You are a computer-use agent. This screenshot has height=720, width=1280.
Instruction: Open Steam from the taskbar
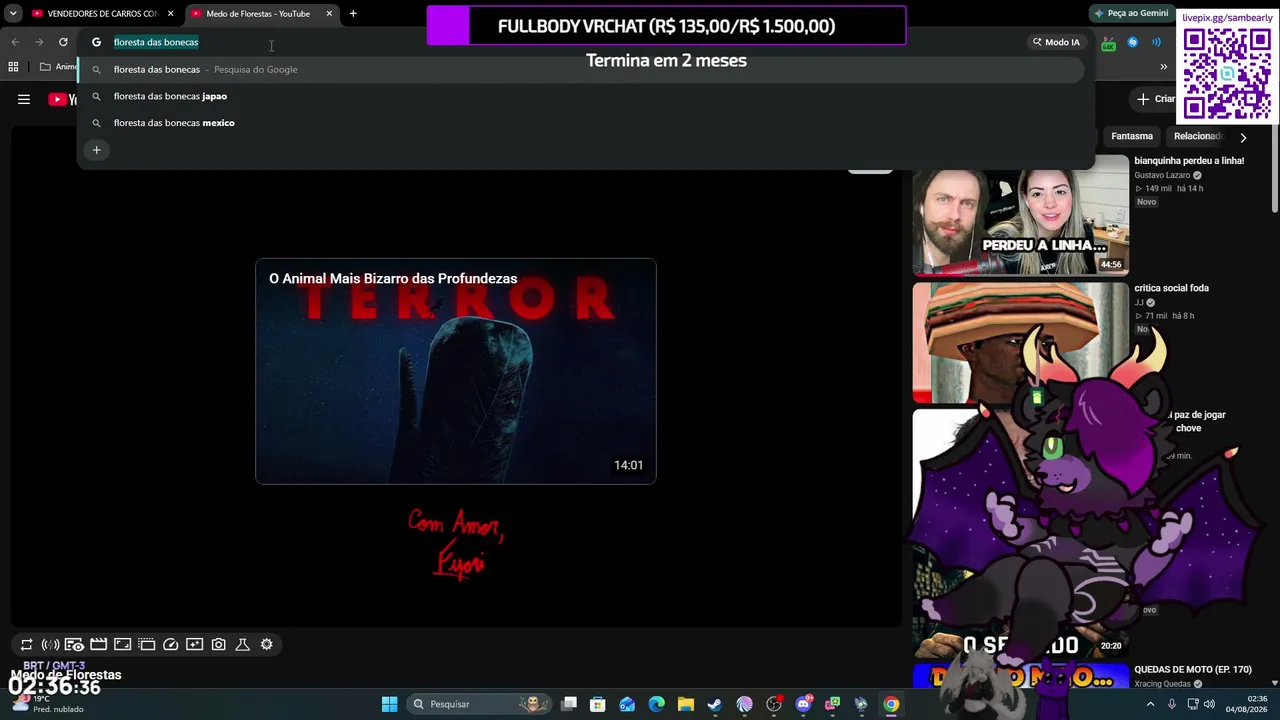click(715, 704)
